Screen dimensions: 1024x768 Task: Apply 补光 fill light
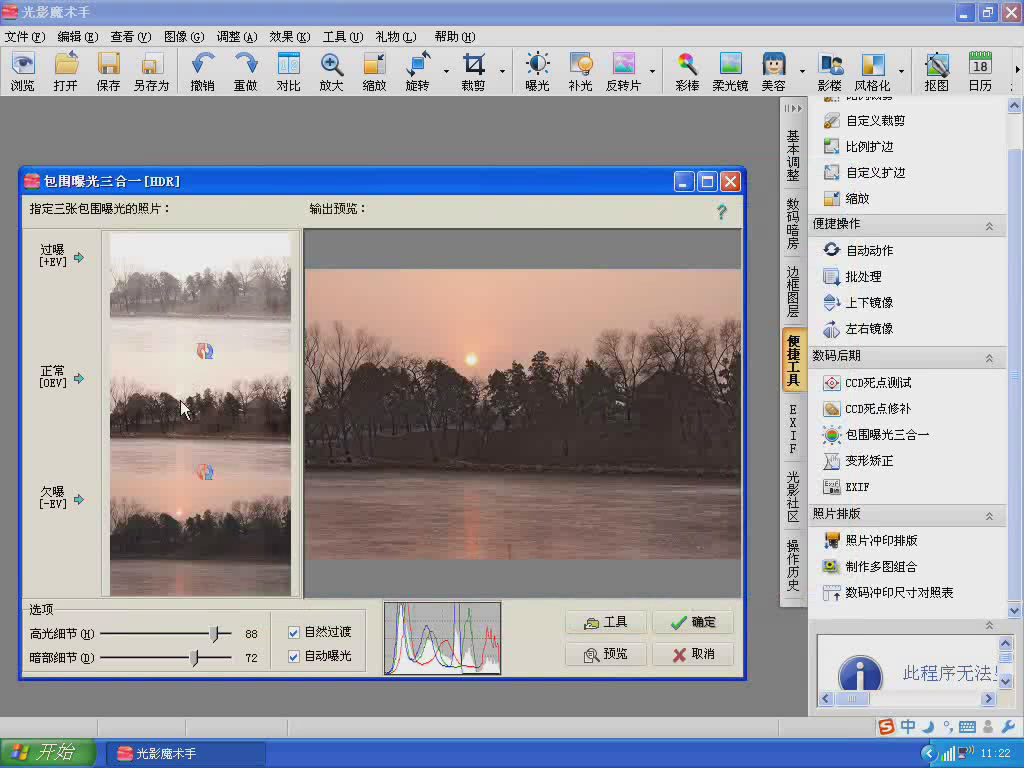(x=581, y=71)
